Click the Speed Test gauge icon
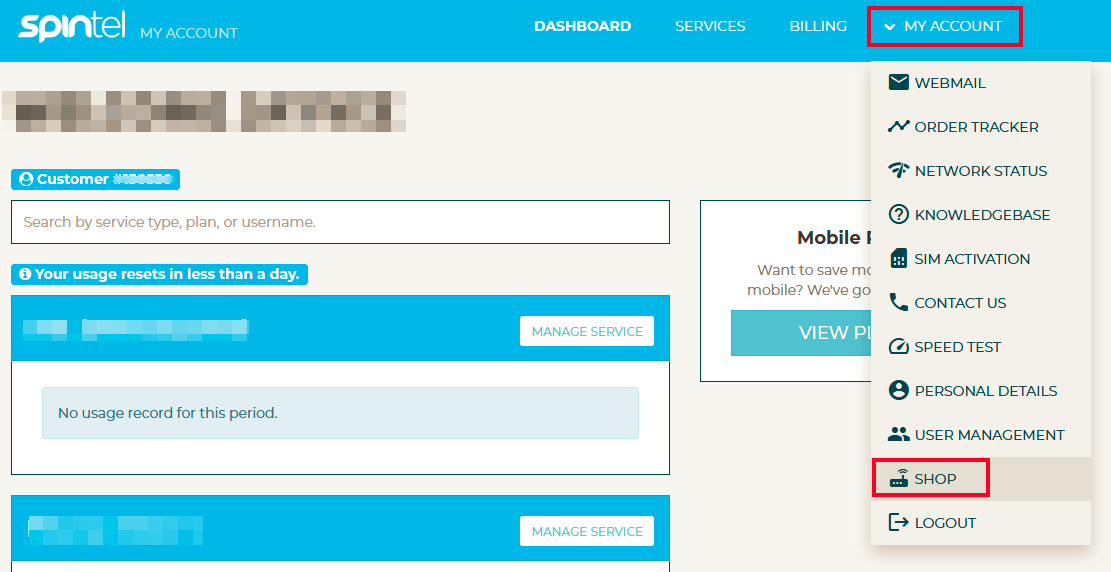This screenshot has width=1111, height=572. [898, 346]
